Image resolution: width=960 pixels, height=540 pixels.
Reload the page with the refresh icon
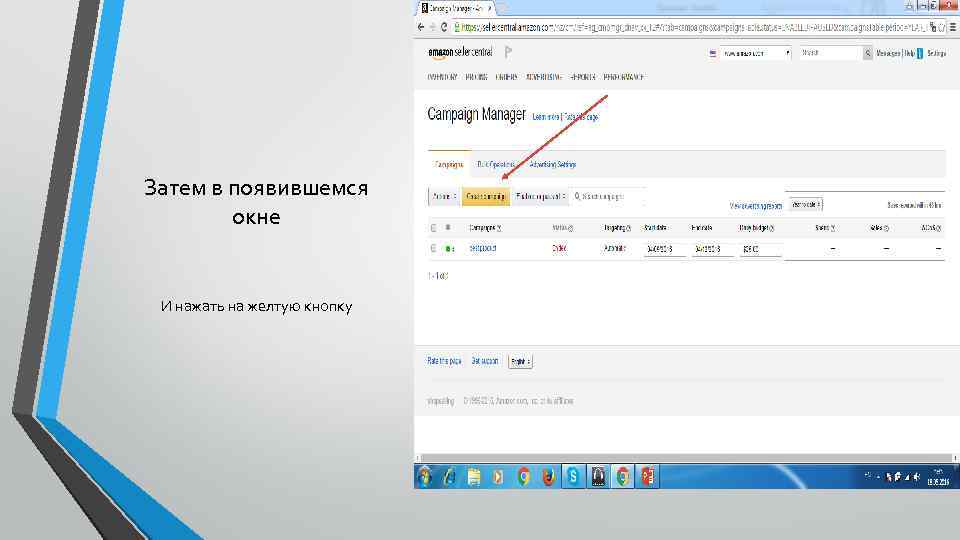pos(444,27)
